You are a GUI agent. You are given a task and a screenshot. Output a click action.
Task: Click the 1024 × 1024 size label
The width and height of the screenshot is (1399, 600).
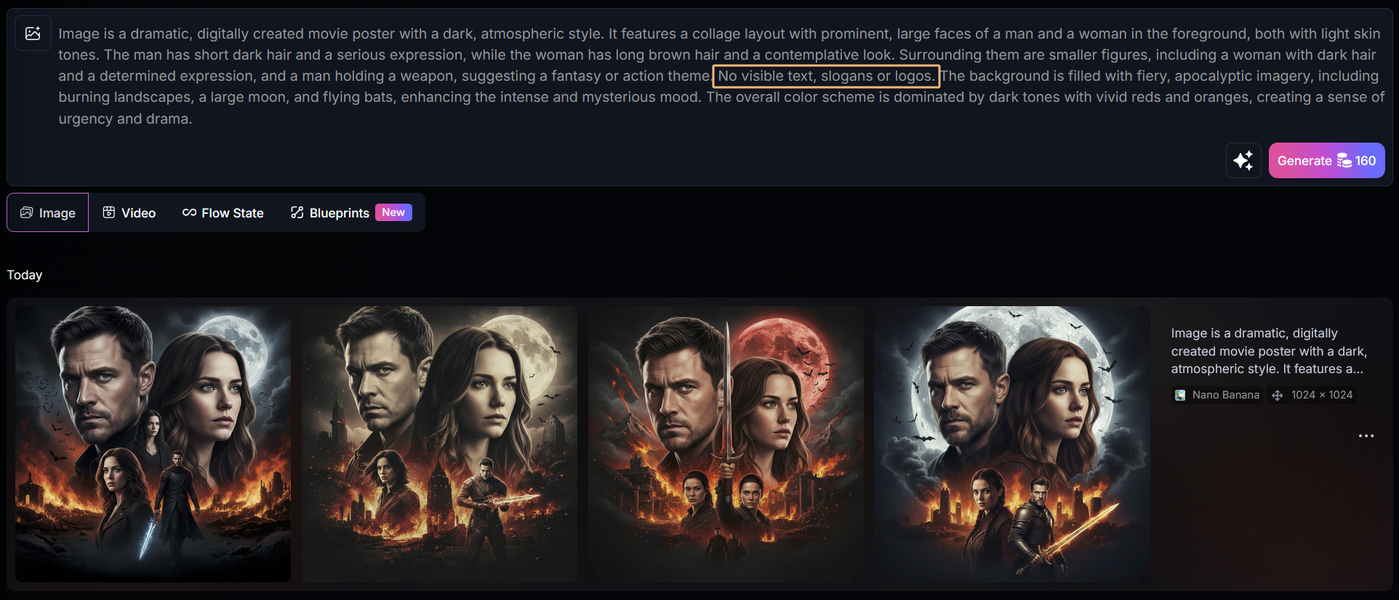pyautogui.click(x=1321, y=395)
